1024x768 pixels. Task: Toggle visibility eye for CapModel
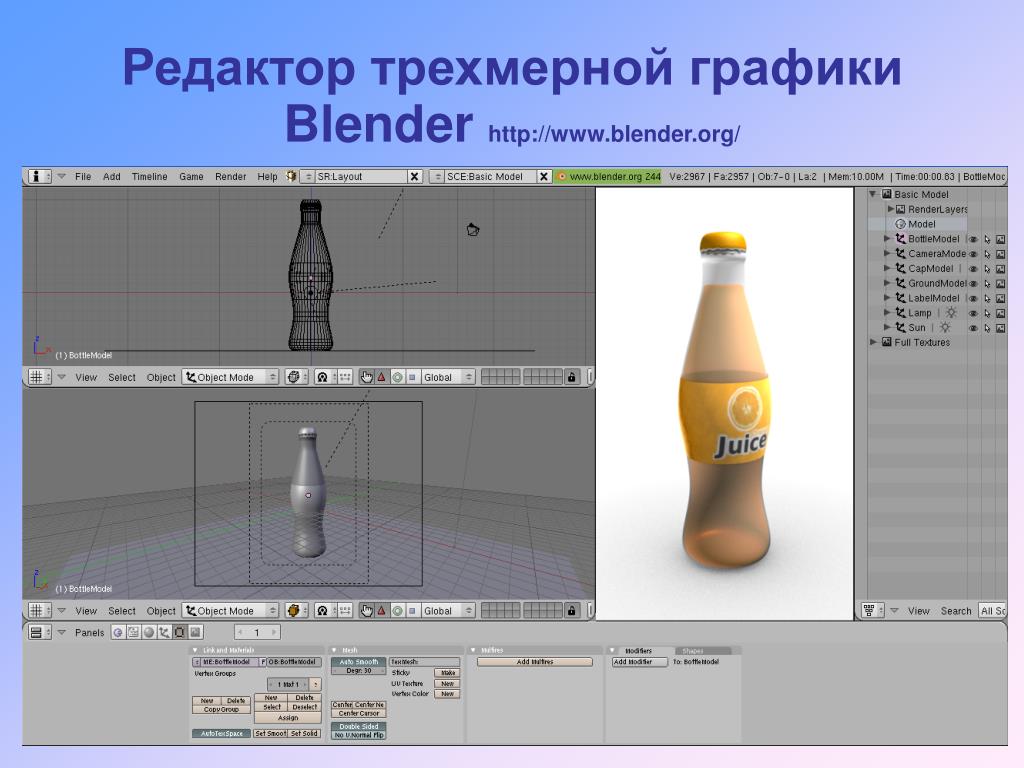coord(973,269)
